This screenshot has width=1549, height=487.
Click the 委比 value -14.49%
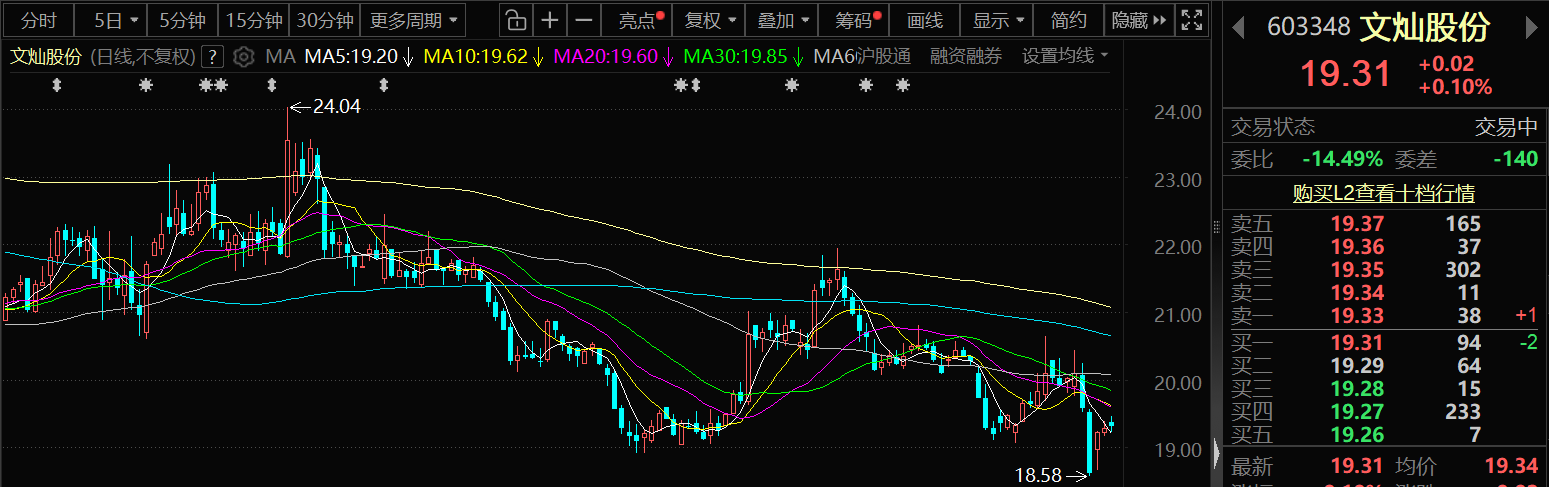click(1342, 158)
